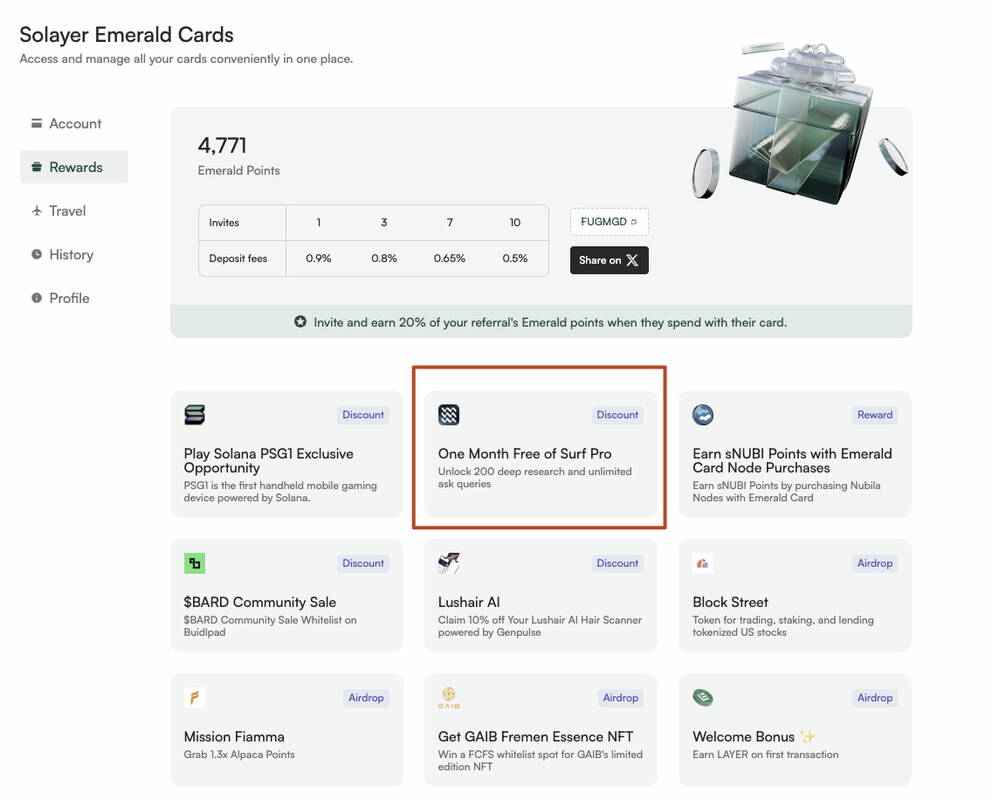Click the green $BARD logo icon
The width and height of the screenshot is (992, 800).
point(195,563)
